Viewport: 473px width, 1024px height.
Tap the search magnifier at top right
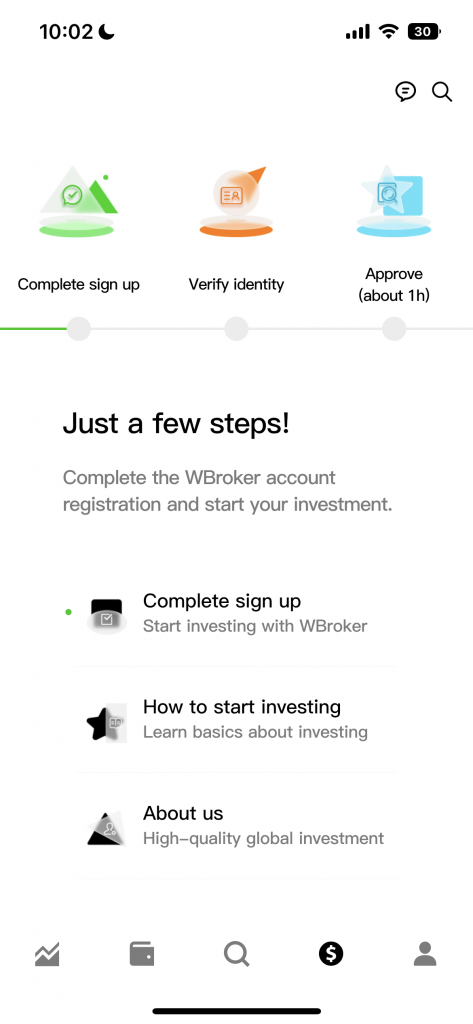click(x=442, y=91)
